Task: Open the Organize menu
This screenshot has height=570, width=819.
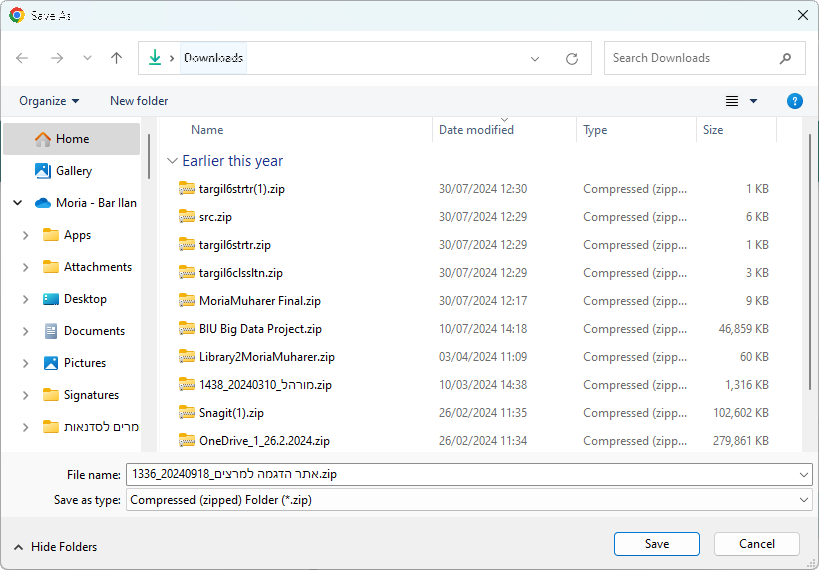Action: [49, 101]
